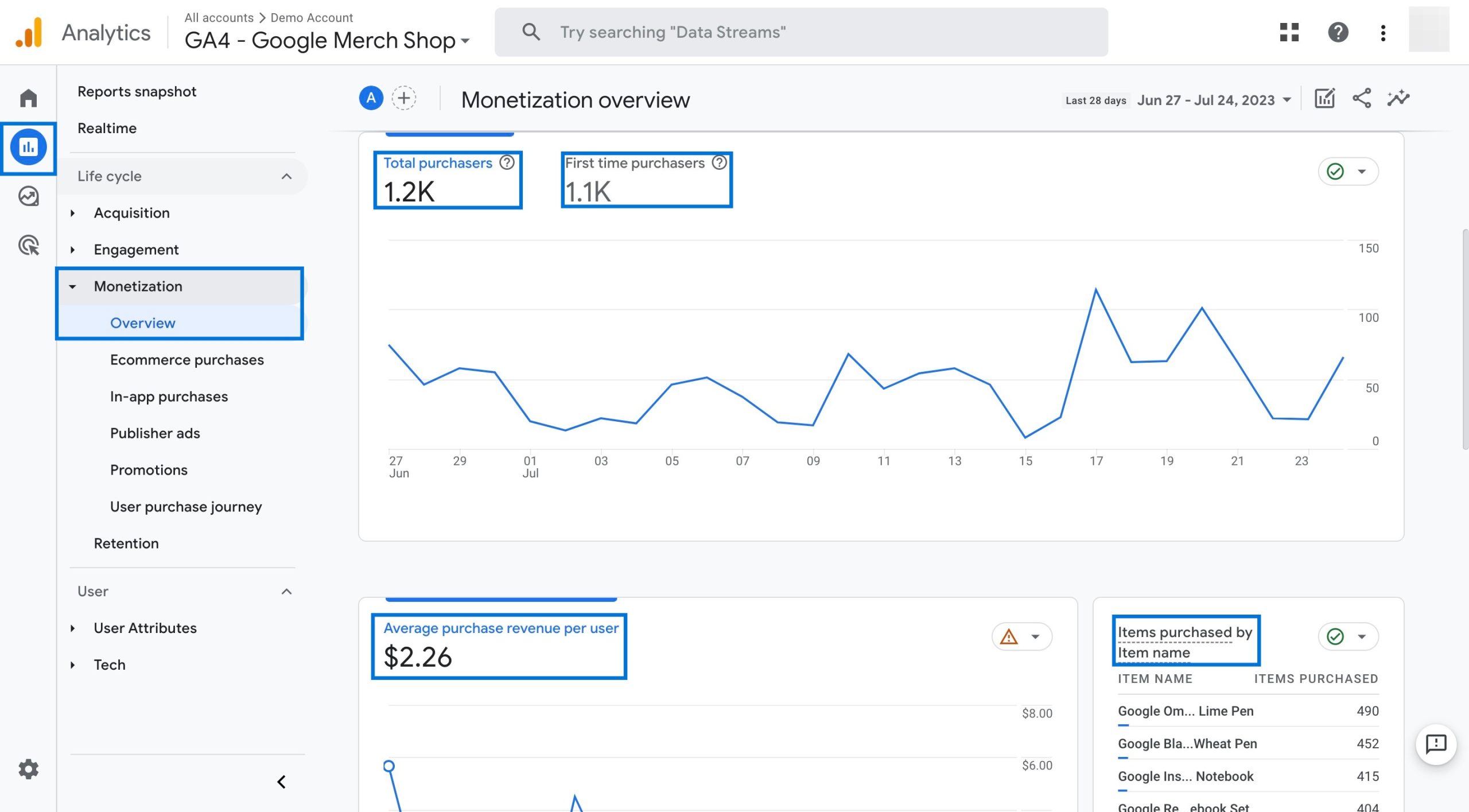Image resolution: width=1469 pixels, height=812 pixels.
Task: Open the Explore icon in left rail
Action: [28, 196]
